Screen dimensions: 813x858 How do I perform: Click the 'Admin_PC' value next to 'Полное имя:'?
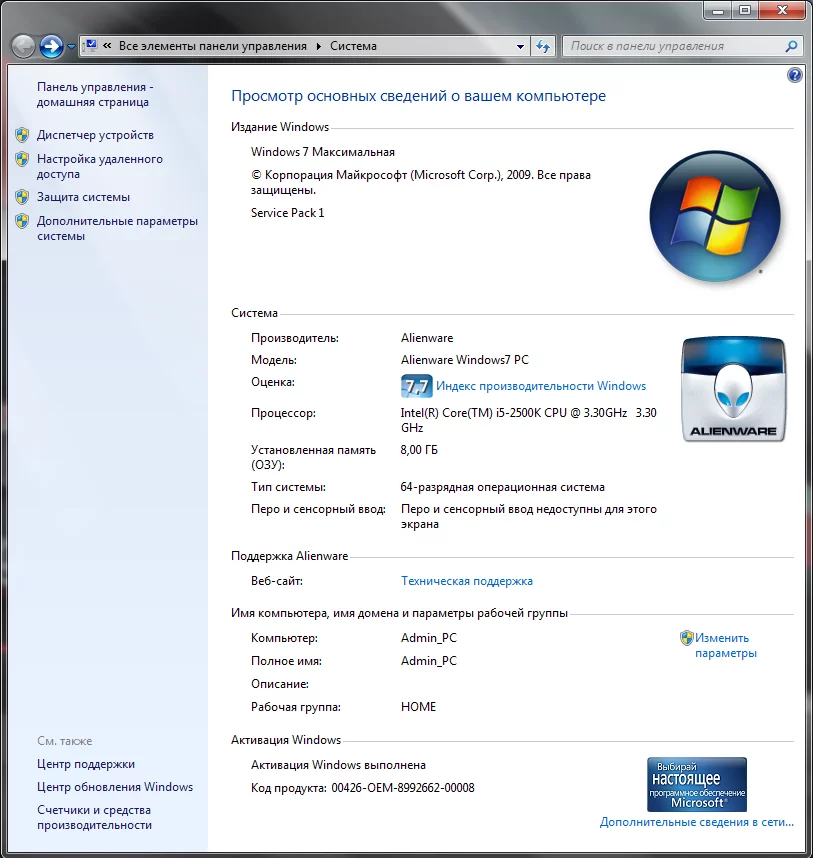coord(428,661)
